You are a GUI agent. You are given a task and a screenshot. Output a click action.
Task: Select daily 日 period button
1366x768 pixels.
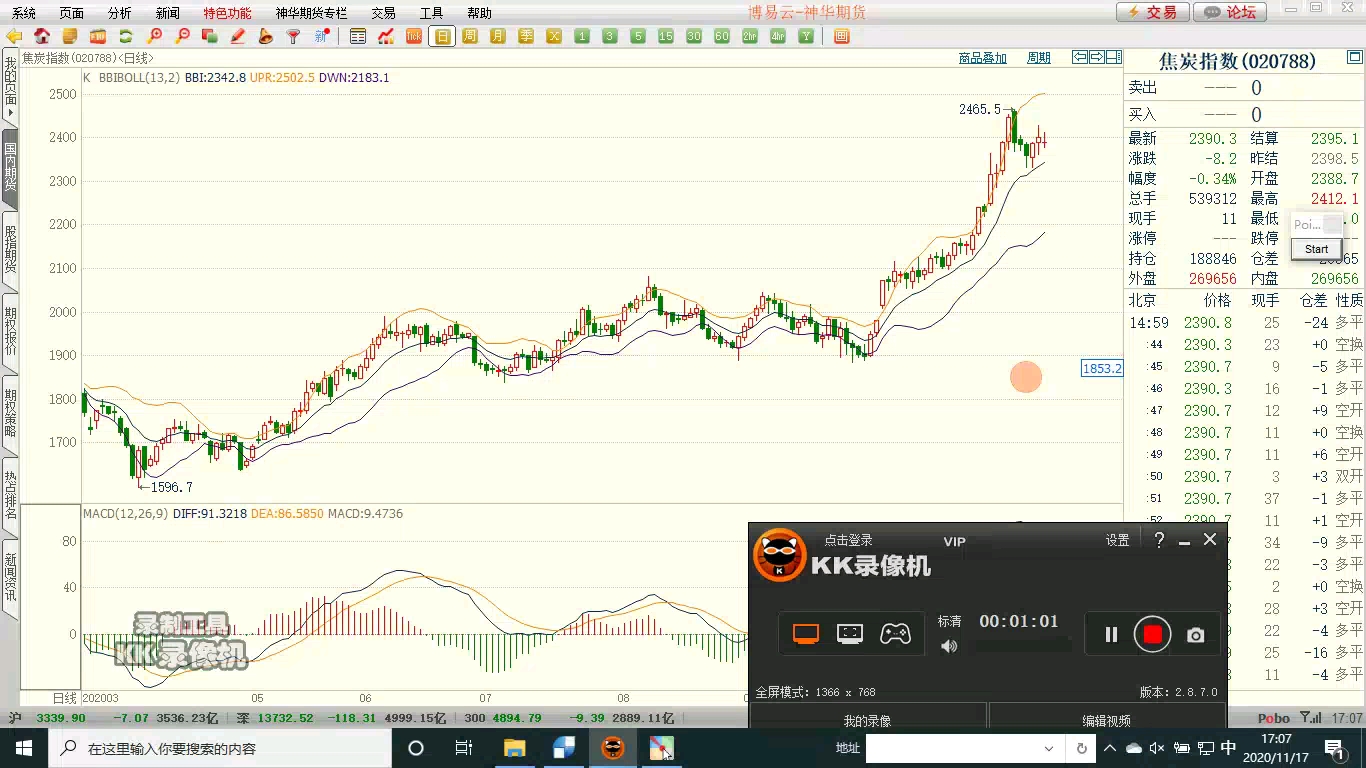point(442,36)
